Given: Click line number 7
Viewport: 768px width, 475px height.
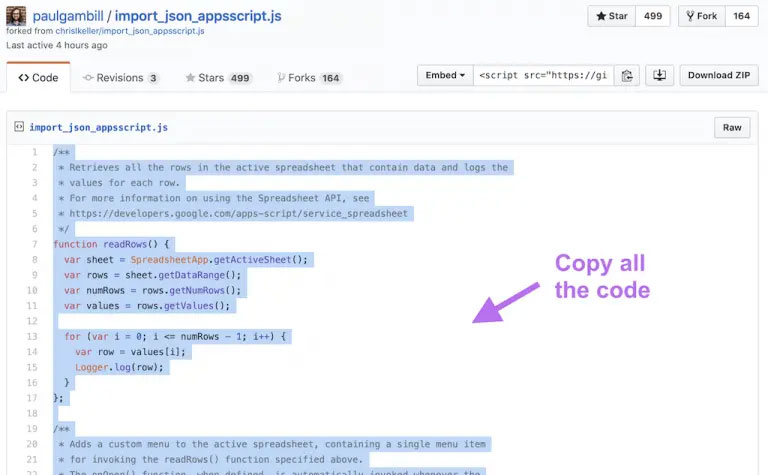Looking at the screenshot, I should point(34,244).
